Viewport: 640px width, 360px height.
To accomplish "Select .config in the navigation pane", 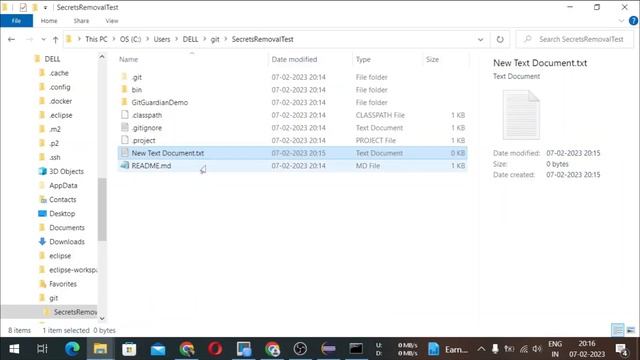I will point(60,87).
